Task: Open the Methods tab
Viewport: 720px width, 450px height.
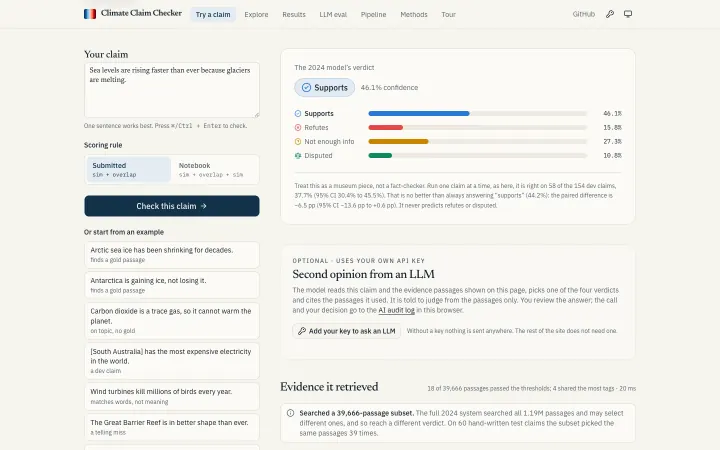Action: tap(414, 14)
